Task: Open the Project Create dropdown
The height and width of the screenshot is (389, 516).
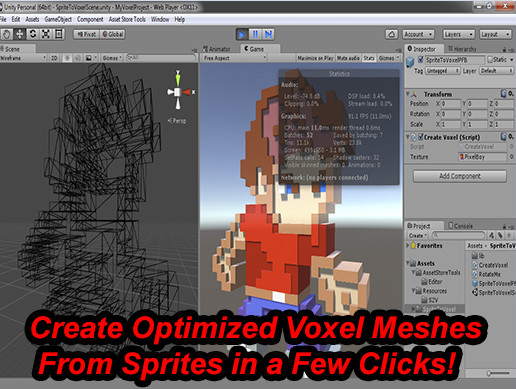Action: pyautogui.click(x=417, y=235)
